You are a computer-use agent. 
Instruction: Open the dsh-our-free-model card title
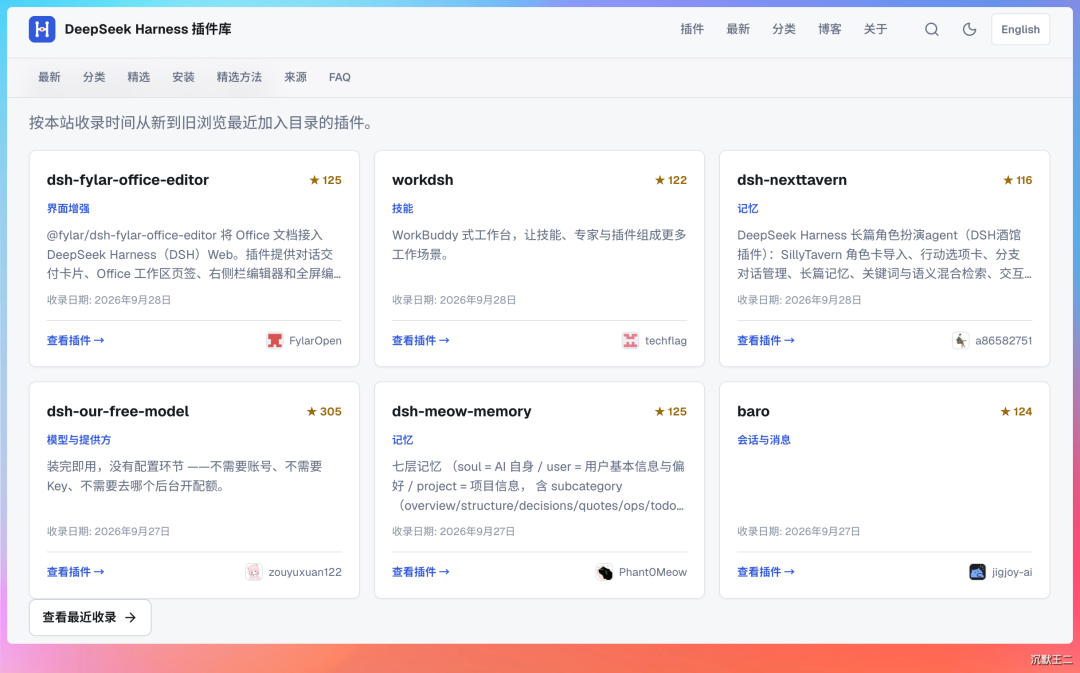coord(118,411)
